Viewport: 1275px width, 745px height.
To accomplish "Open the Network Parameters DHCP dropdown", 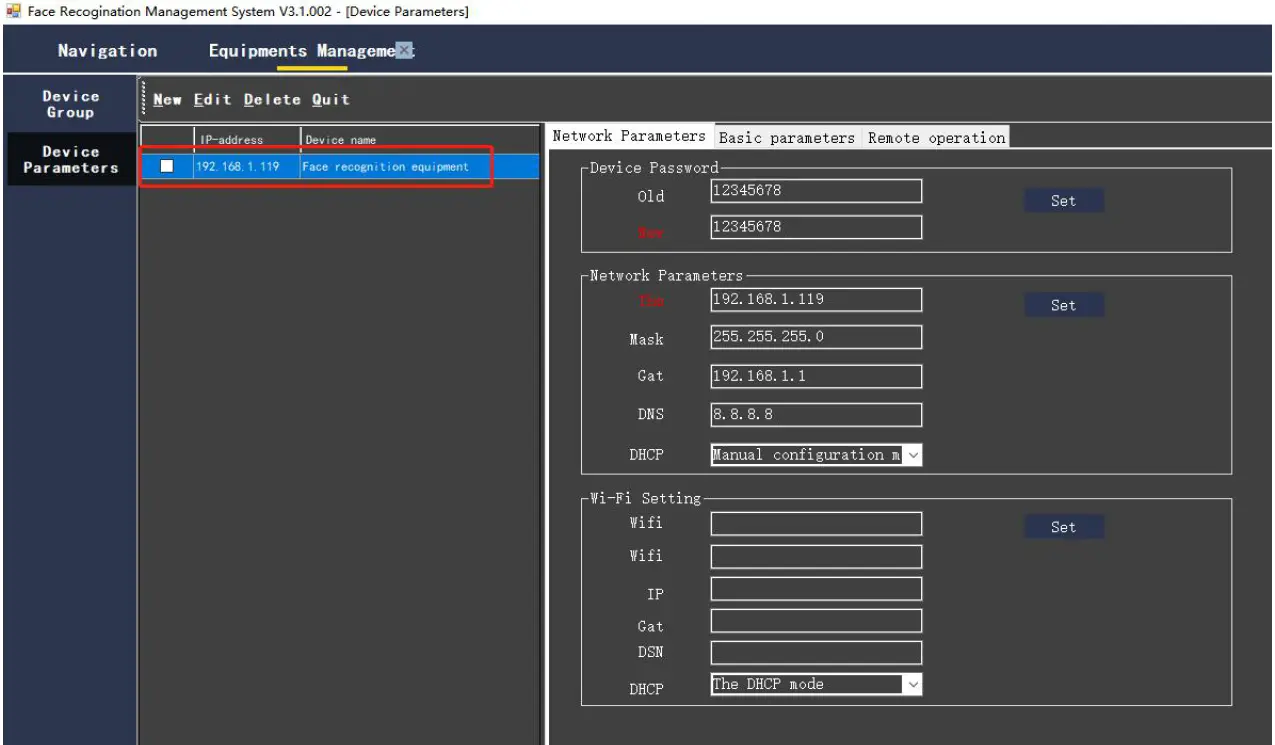I will click(913, 455).
